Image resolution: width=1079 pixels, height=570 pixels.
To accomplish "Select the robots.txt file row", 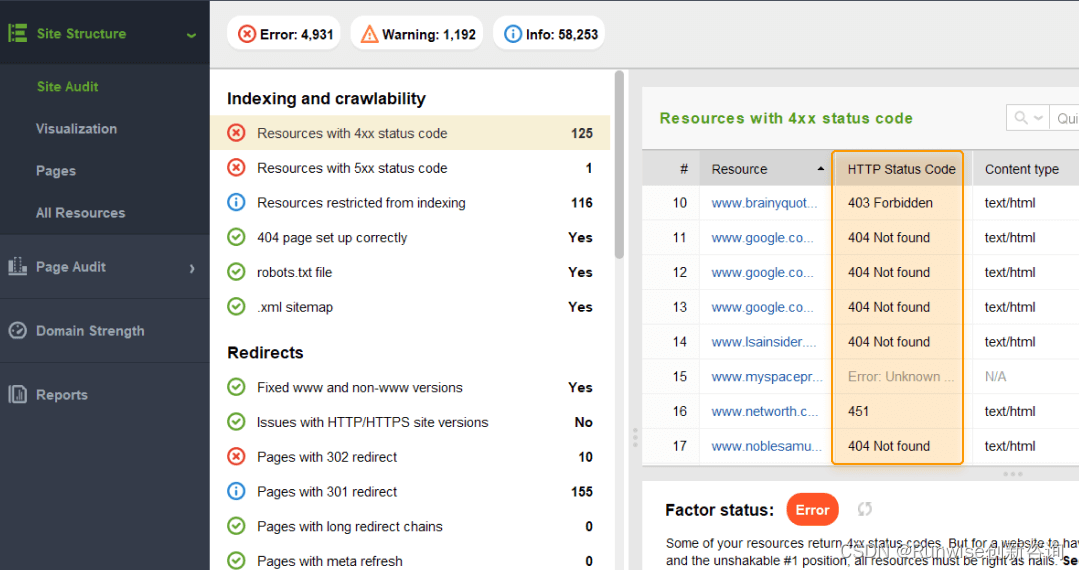I will point(410,272).
